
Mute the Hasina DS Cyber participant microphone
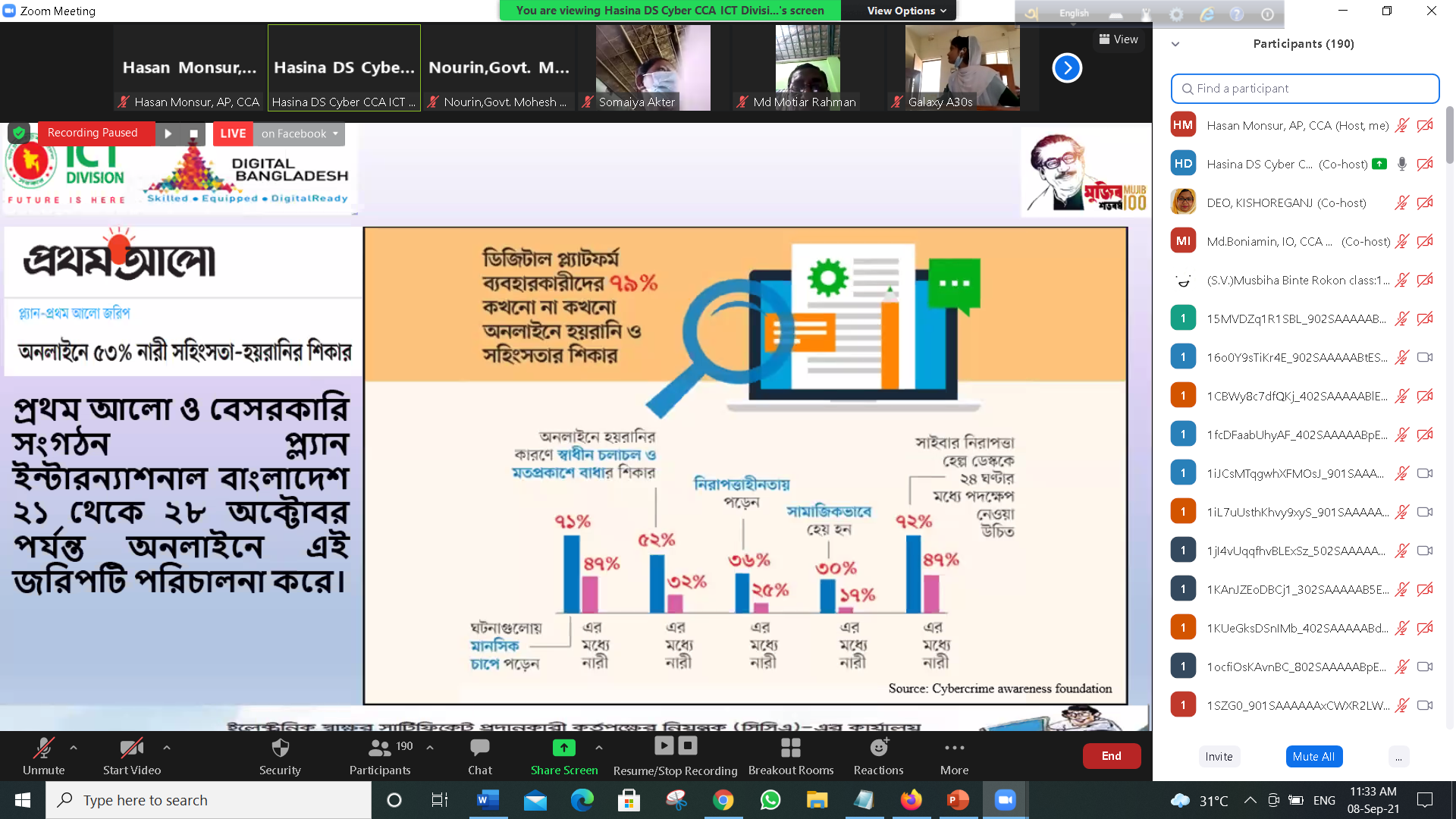pyautogui.click(x=1402, y=164)
